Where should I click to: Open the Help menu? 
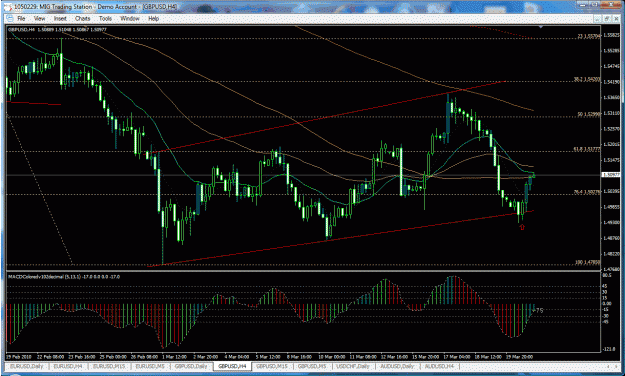pos(153,18)
